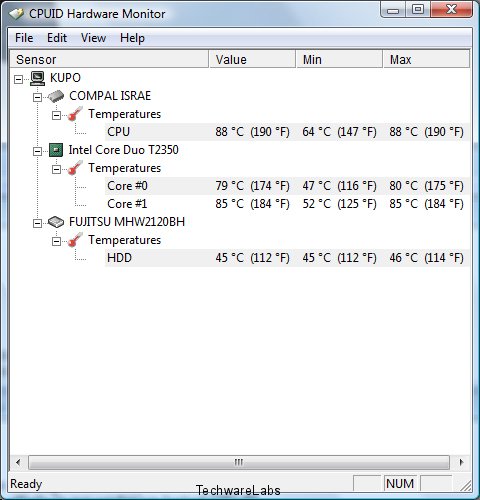Viewport: 480px width, 500px height.
Task: Open the Edit menu
Action: click(57, 38)
